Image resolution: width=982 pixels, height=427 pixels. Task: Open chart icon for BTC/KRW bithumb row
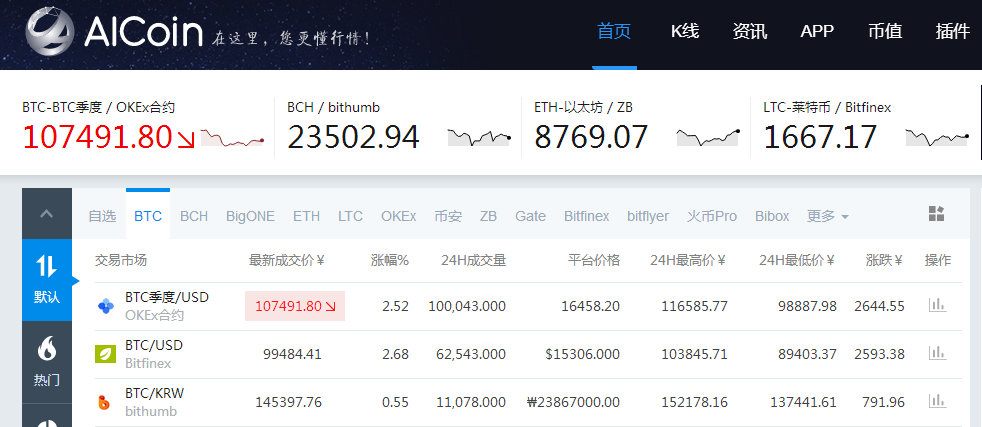tap(937, 401)
